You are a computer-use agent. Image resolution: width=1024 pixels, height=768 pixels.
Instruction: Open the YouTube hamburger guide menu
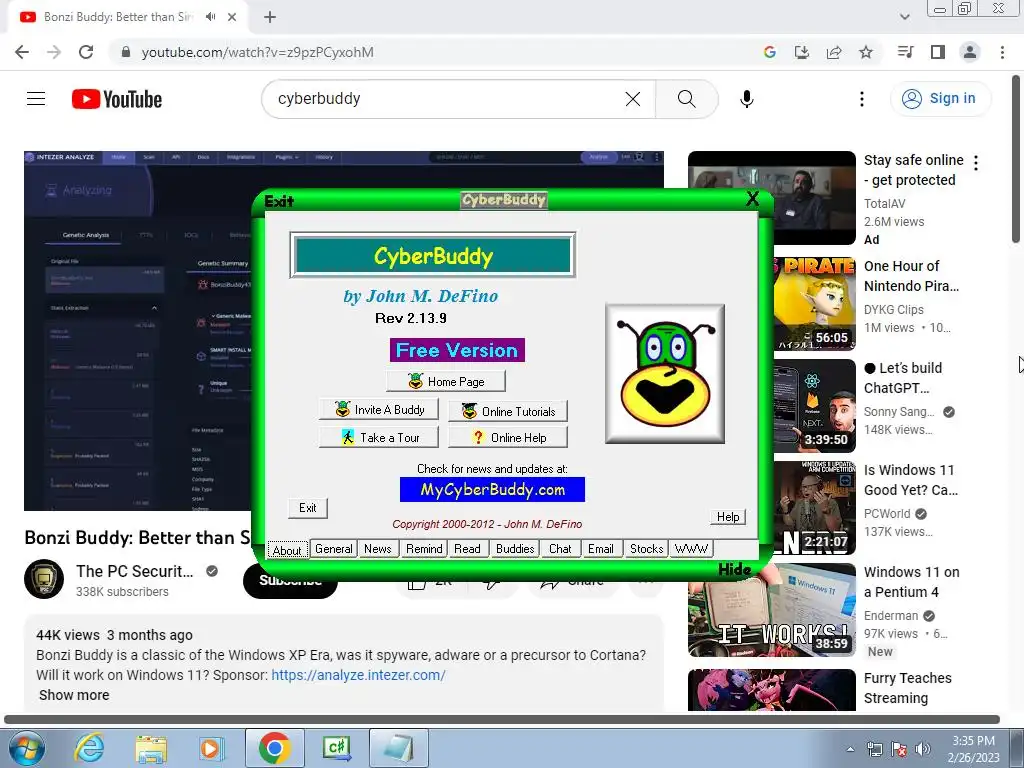coord(36,99)
